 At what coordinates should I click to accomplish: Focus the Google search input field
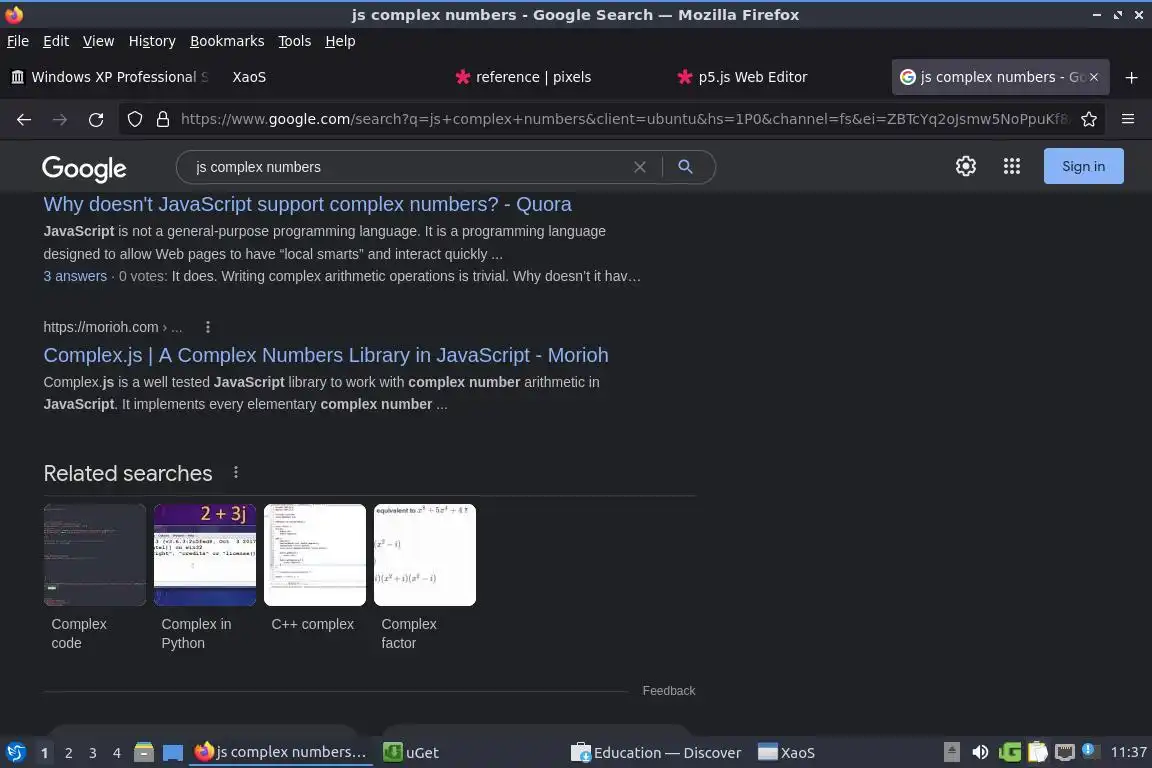click(x=411, y=167)
